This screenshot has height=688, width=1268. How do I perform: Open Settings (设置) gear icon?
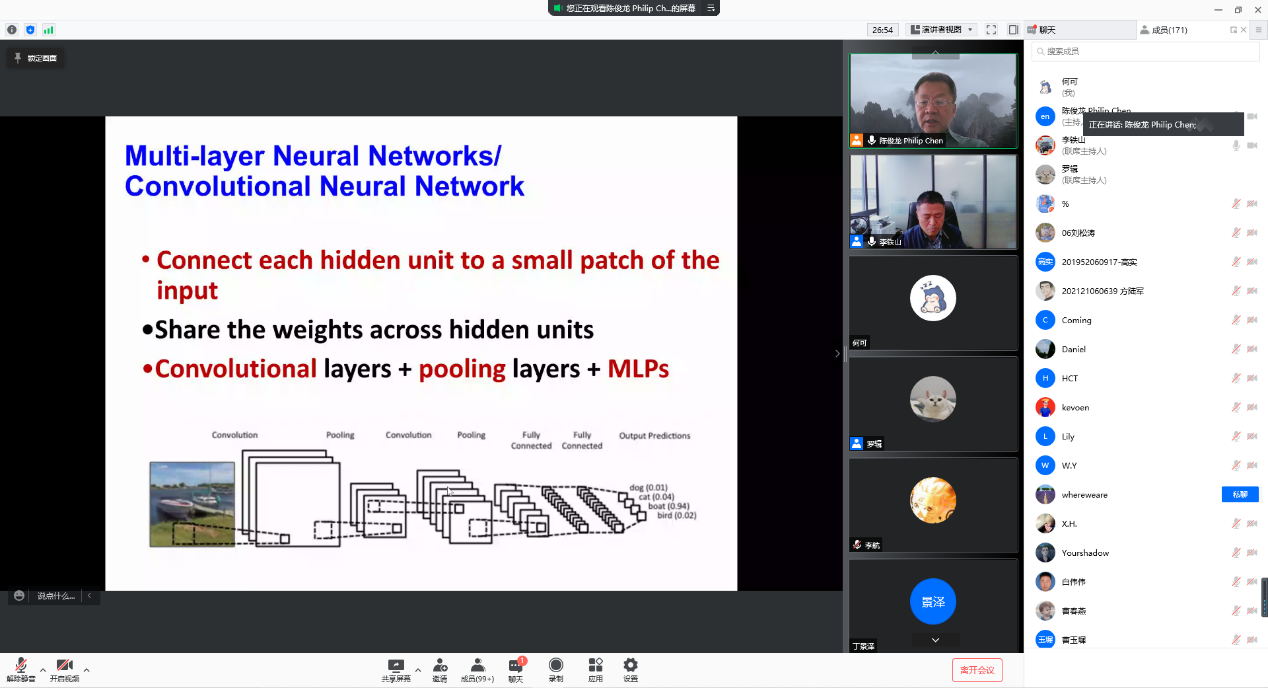tap(630, 669)
